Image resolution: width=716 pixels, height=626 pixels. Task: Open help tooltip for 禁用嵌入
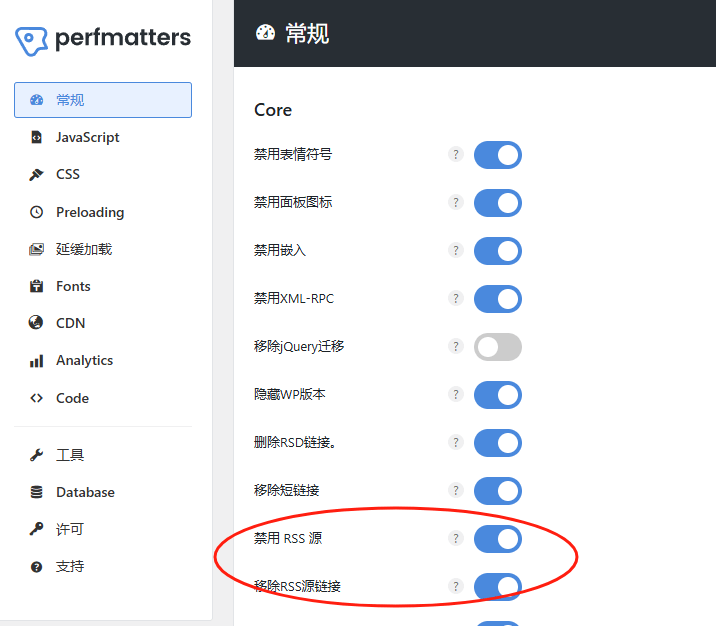[x=456, y=250]
